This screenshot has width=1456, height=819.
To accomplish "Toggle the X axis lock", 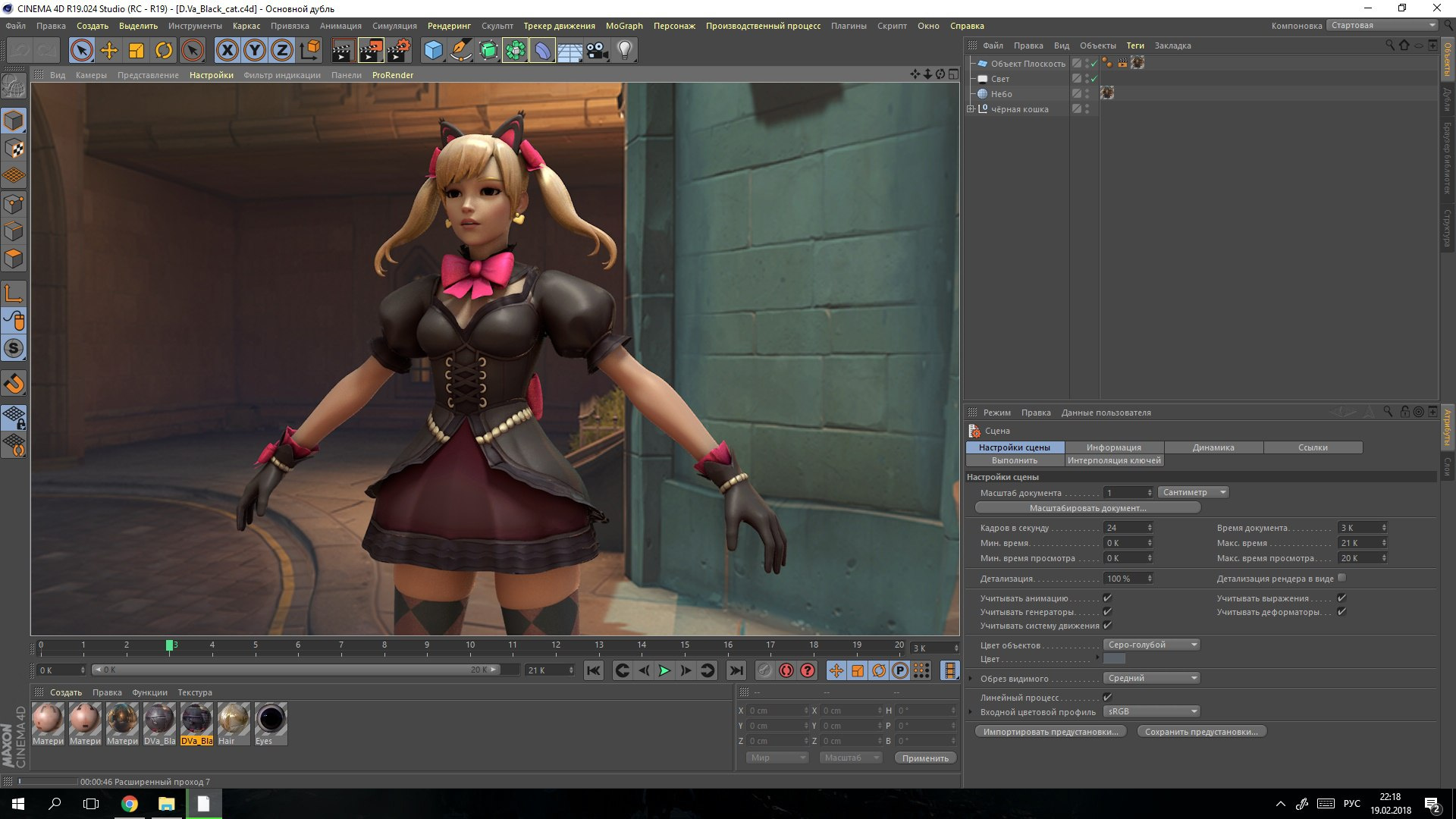I will coord(227,51).
